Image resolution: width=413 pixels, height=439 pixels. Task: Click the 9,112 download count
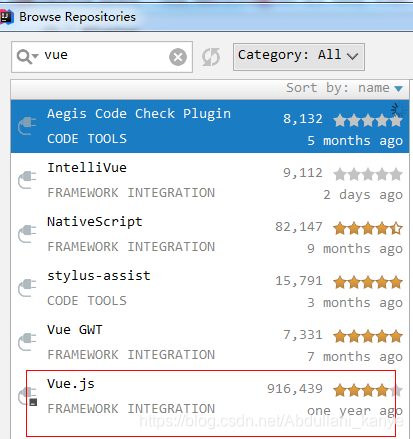(x=303, y=173)
